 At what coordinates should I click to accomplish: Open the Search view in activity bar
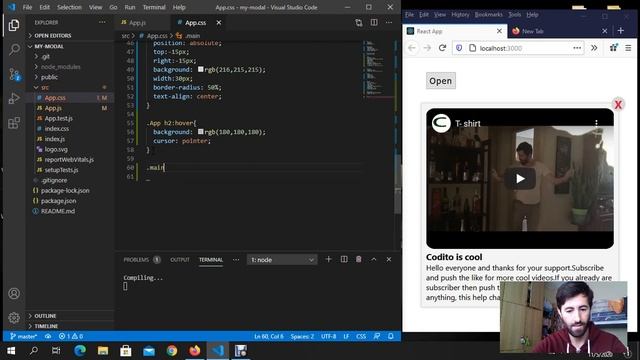tap(14, 49)
